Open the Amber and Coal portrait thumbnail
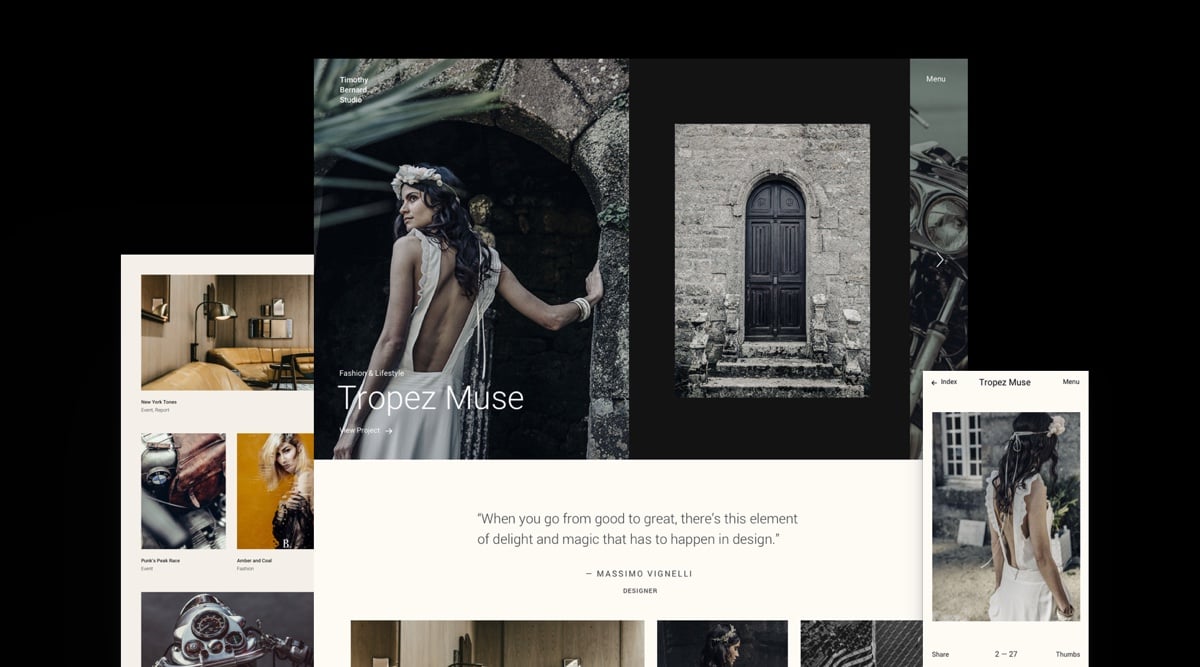The width and height of the screenshot is (1200, 667). click(275, 491)
